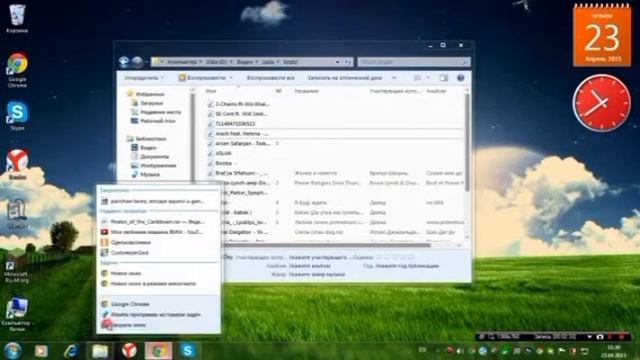Viewport: 640px width, 360px height.
Task: Open the Computer desktop shortcut
Action: click(16, 314)
